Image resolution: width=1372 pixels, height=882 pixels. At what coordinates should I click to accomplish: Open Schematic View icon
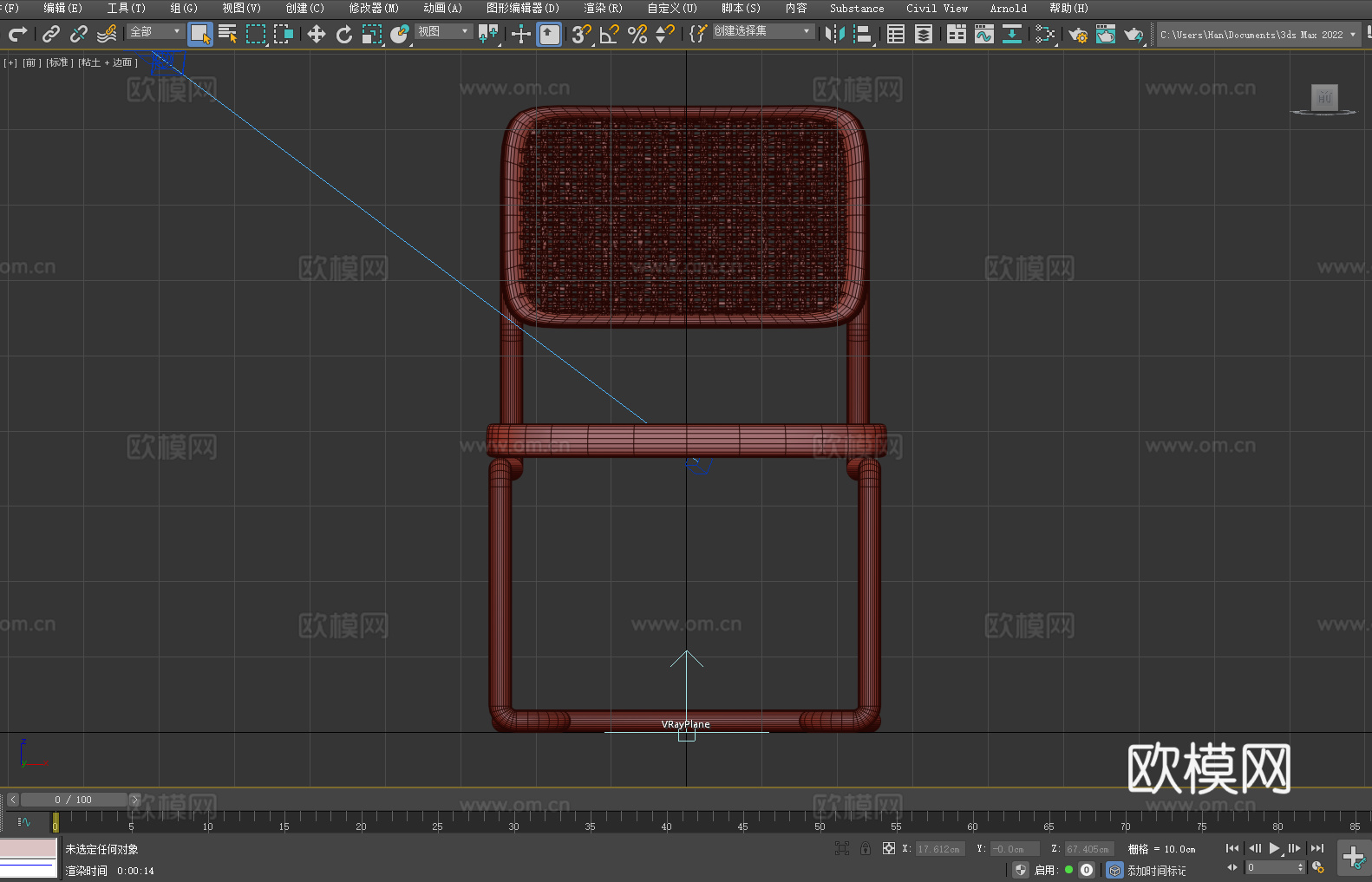pyautogui.click(x=1045, y=34)
